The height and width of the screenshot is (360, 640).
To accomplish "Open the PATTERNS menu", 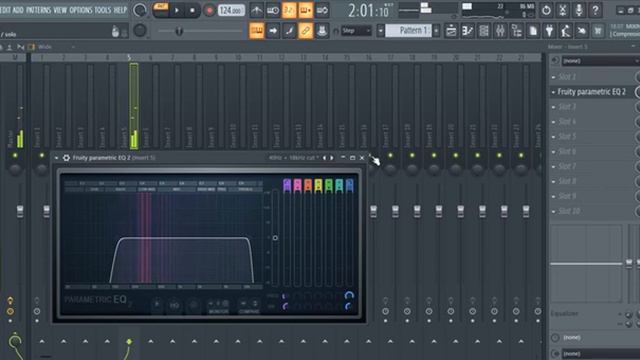I will point(38,10).
